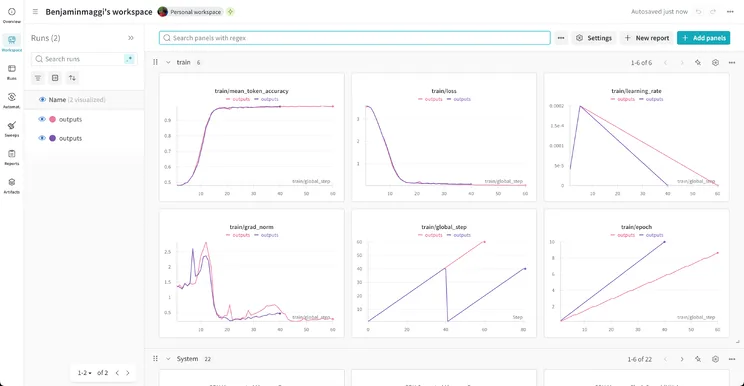Select the Workspace sidebar icon

click(x=11, y=43)
